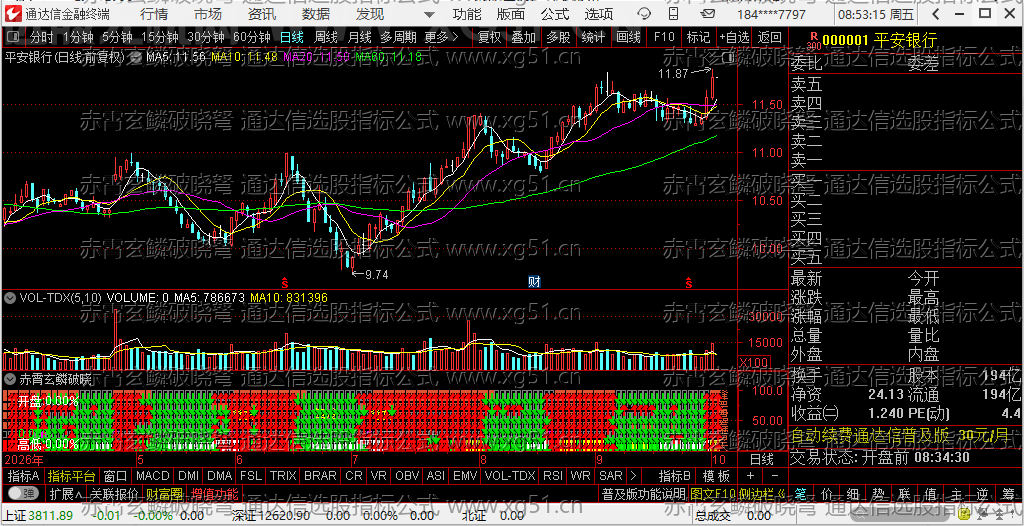Open the 版面 menu
The width and height of the screenshot is (1024, 526).
pyautogui.click(x=511, y=14)
